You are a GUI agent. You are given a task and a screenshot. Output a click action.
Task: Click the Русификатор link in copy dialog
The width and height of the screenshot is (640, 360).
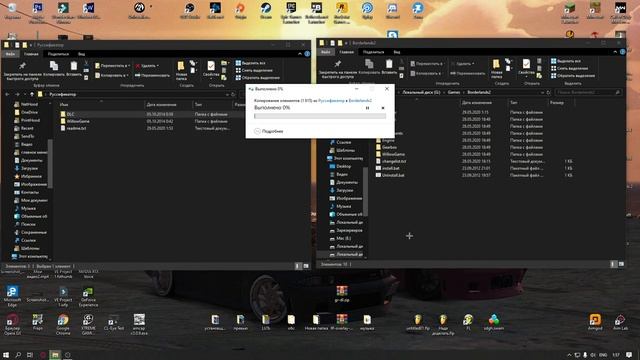click(331, 100)
